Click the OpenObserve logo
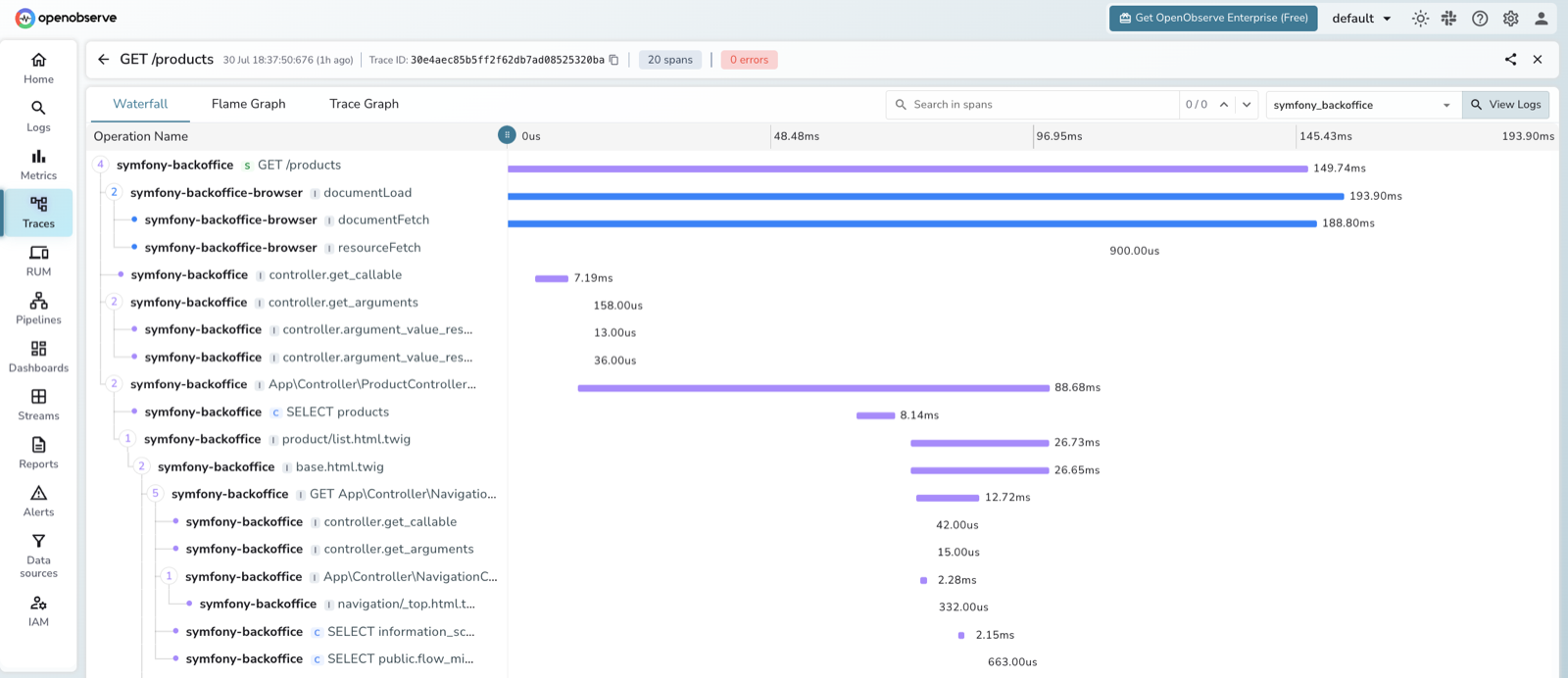Viewport: 1568px width, 678px height. 66,18
